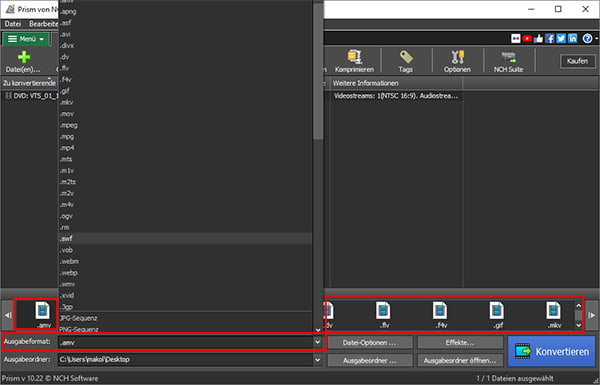Viewport: 600px width, 385px height.
Task: Choose .rm from format list
Action: coord(186,227)
